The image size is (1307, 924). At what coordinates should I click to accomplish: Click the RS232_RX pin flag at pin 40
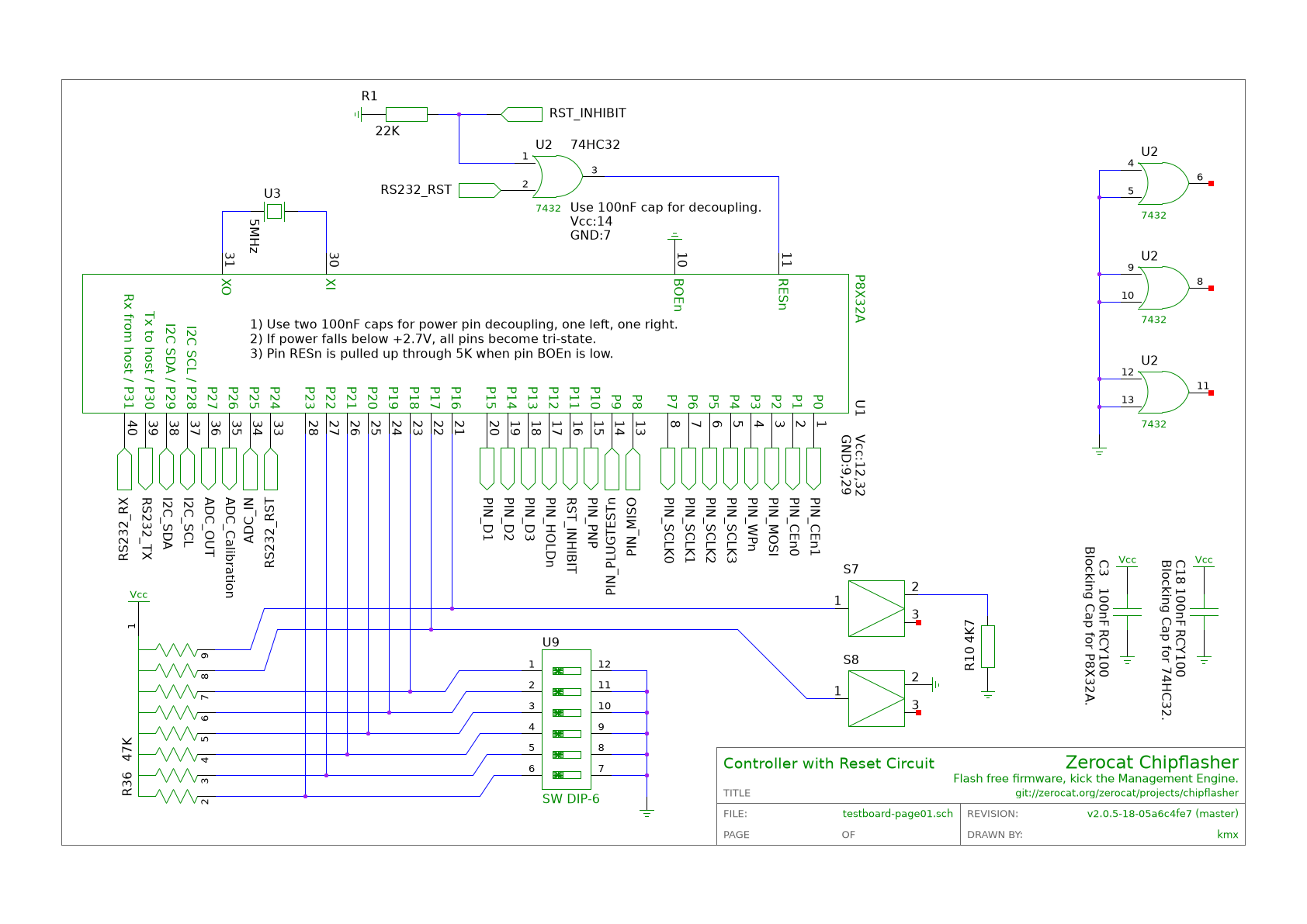pyautogui.click(x=124, y=469)
